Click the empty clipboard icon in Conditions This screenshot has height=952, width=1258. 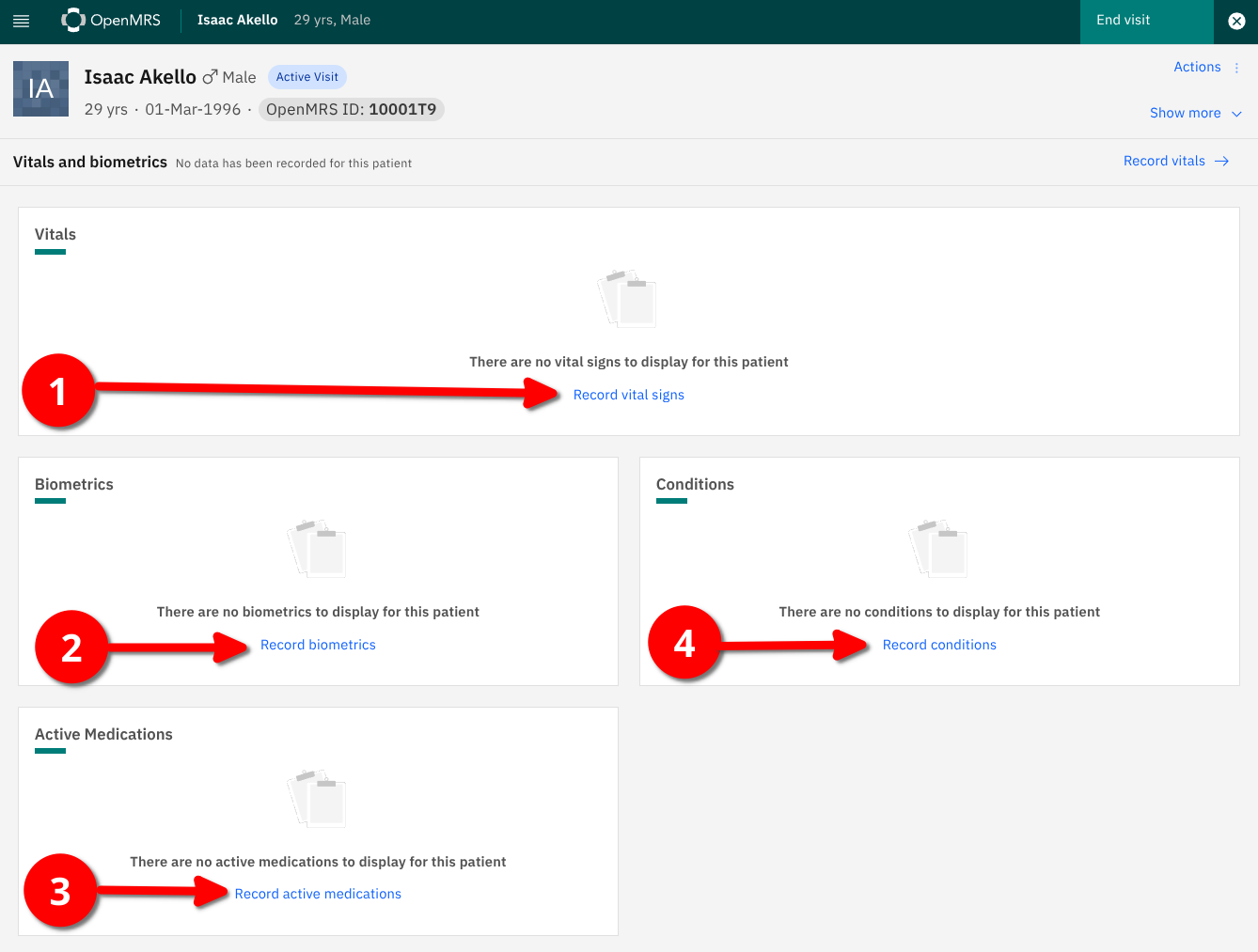pyautogui.click(x=938, y=548)
